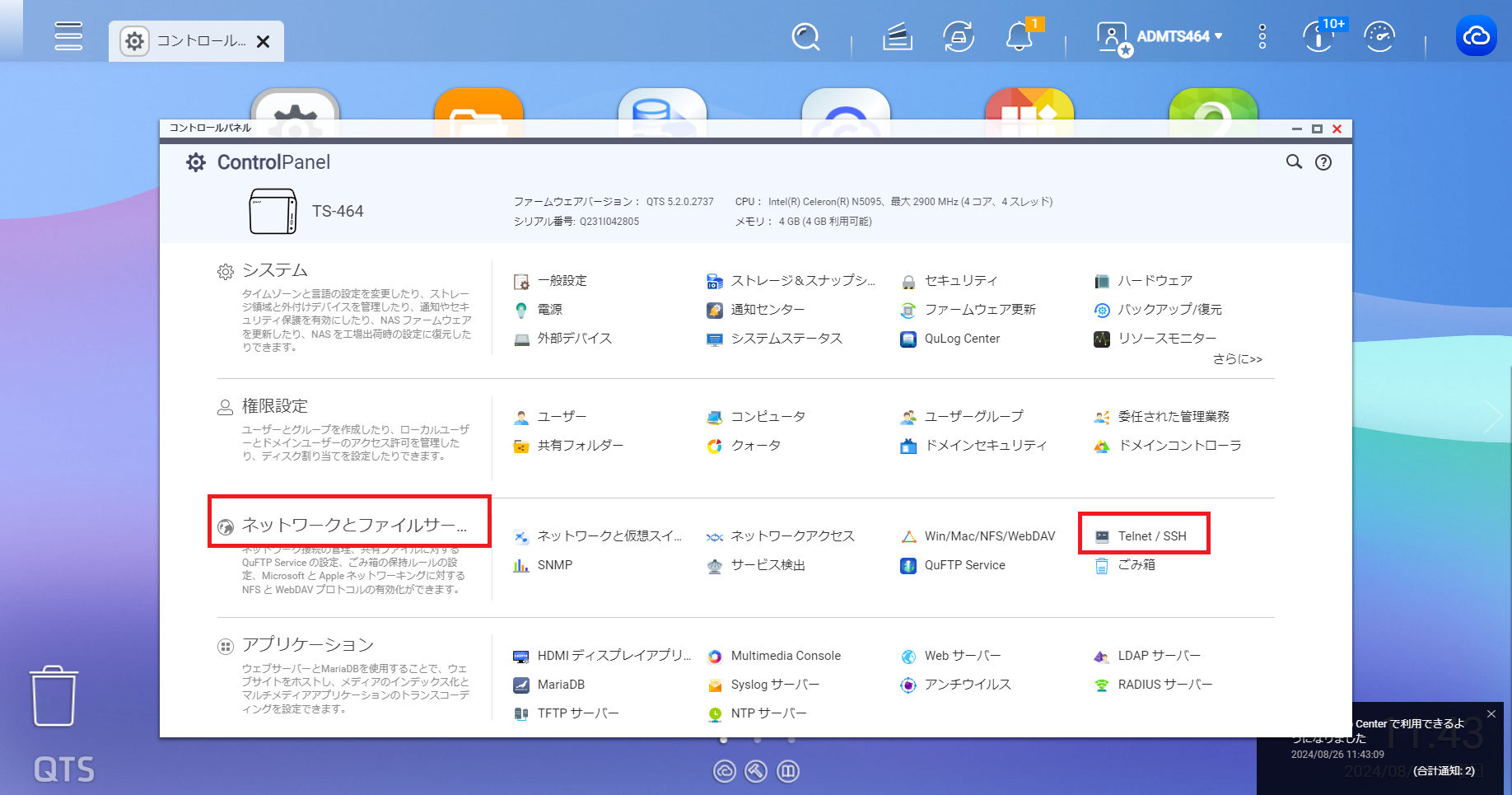The image size is (1512, 795).
Task: Select the コントロール... taskbar tab
Action: tap(196, 41)
